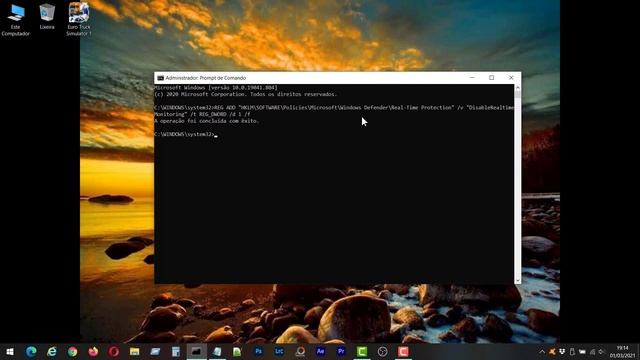Screen dimensions: 640x360
Task: Click the Command Prompt scrollbar down arrow
Action: (x=518, y=280)
